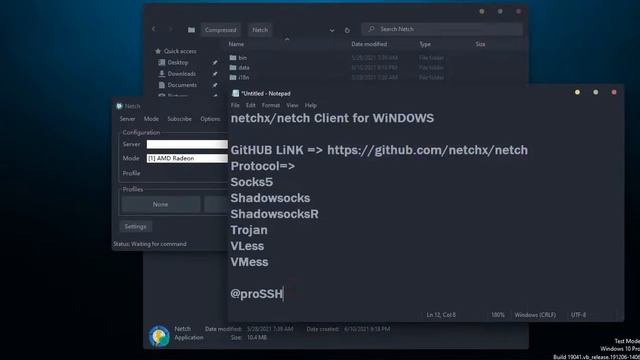Click the Netch application icon in details pane
The width and height of the screenshot is (640, 360).
(159, 336)
